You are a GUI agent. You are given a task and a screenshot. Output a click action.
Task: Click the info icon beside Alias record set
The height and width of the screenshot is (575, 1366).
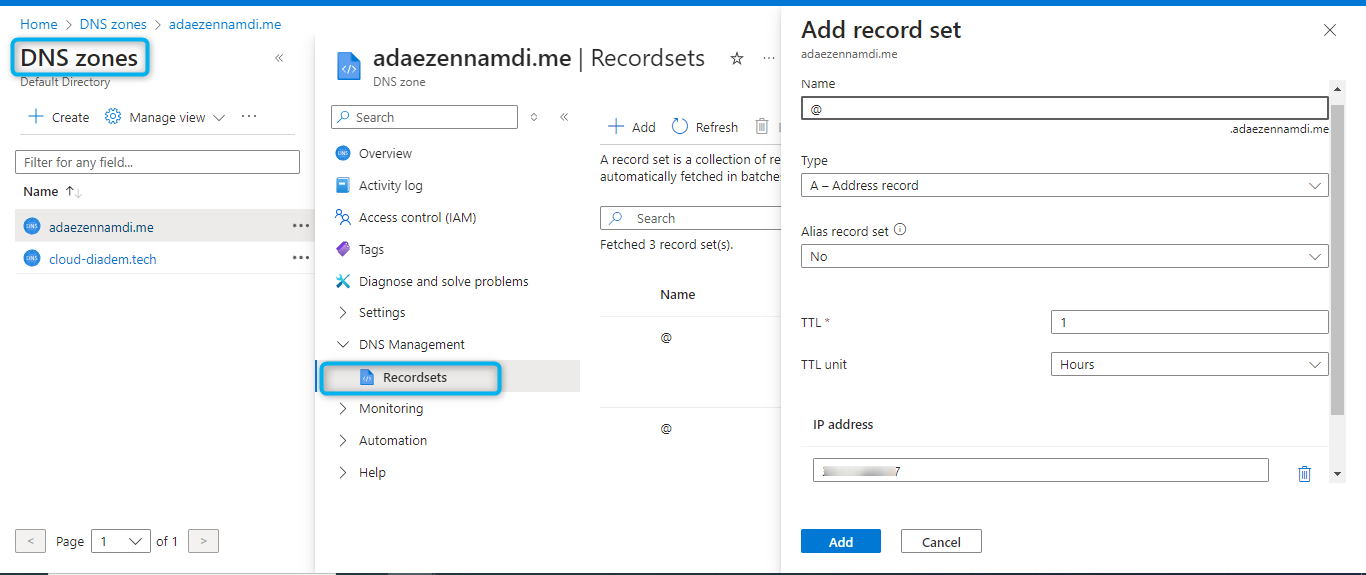click(900, 230)
